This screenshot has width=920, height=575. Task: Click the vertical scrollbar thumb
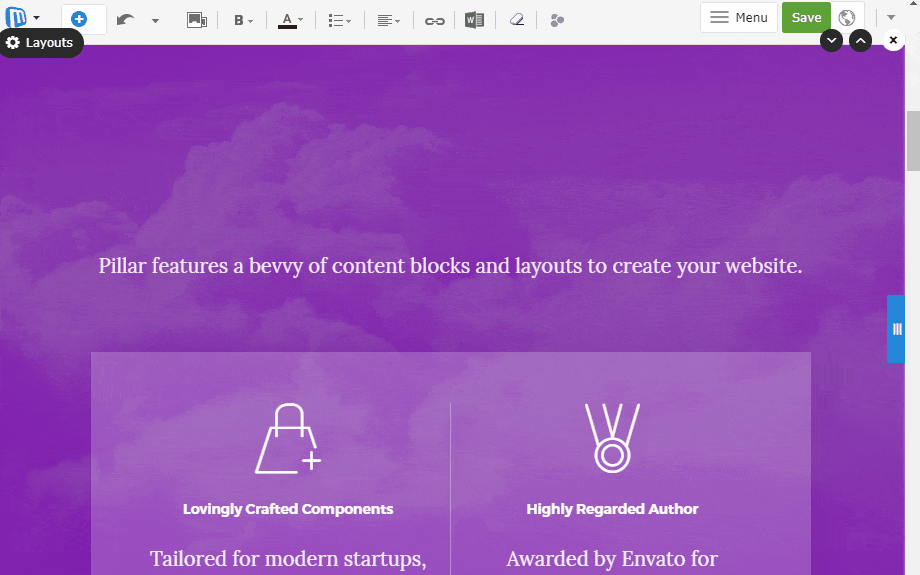click(x=913, y=141)
